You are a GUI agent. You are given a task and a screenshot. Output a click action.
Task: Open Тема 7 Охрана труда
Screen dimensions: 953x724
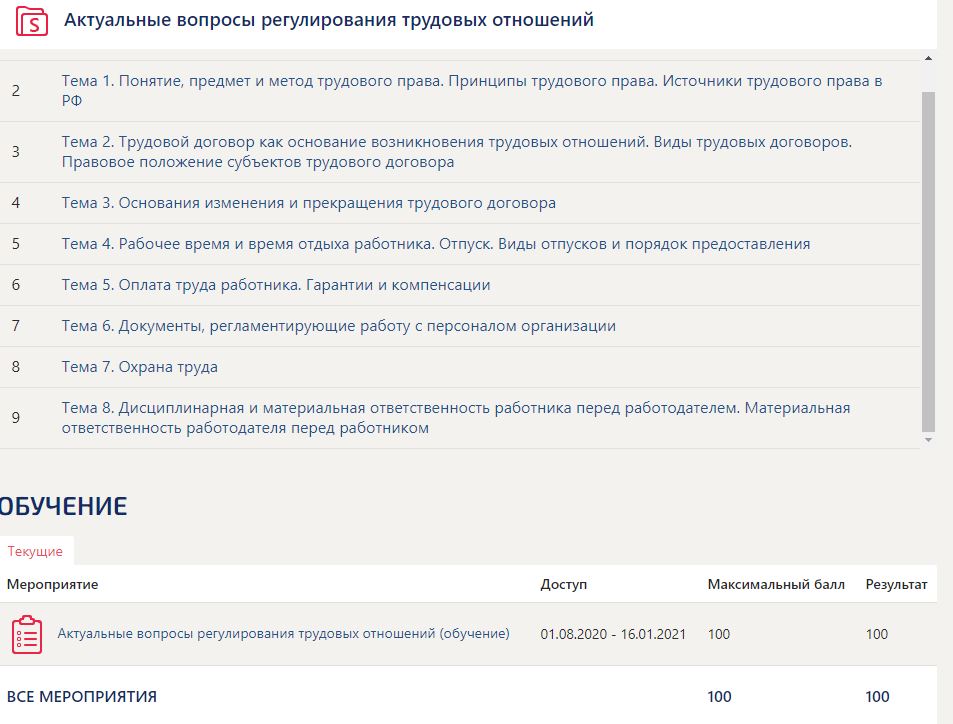pyautogui.click(x=139, y=367)
